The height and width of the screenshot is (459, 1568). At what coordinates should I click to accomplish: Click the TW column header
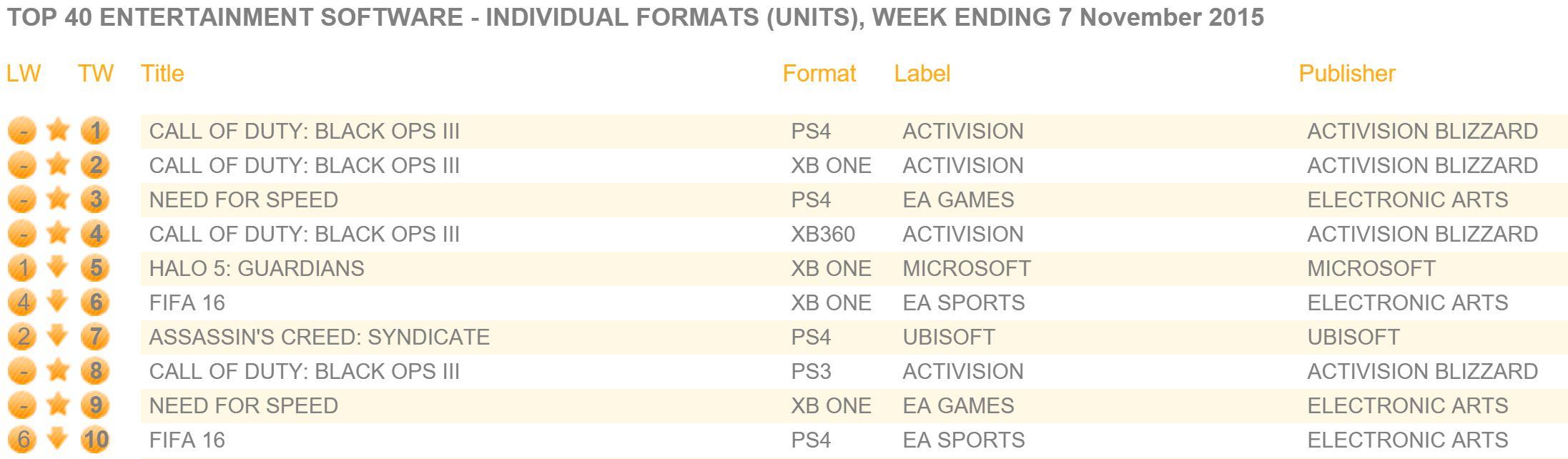pyautogui.click(x=96, y=74)
